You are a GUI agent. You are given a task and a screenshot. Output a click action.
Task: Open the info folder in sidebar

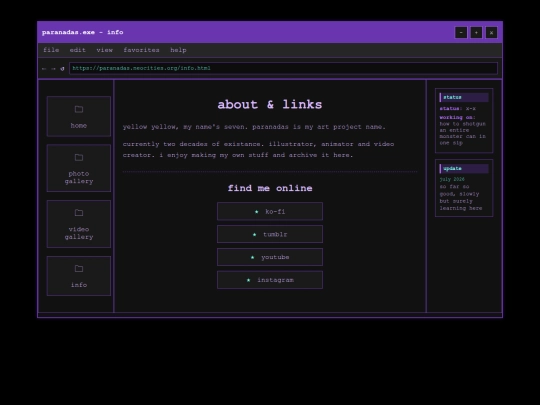click(79, 276)
